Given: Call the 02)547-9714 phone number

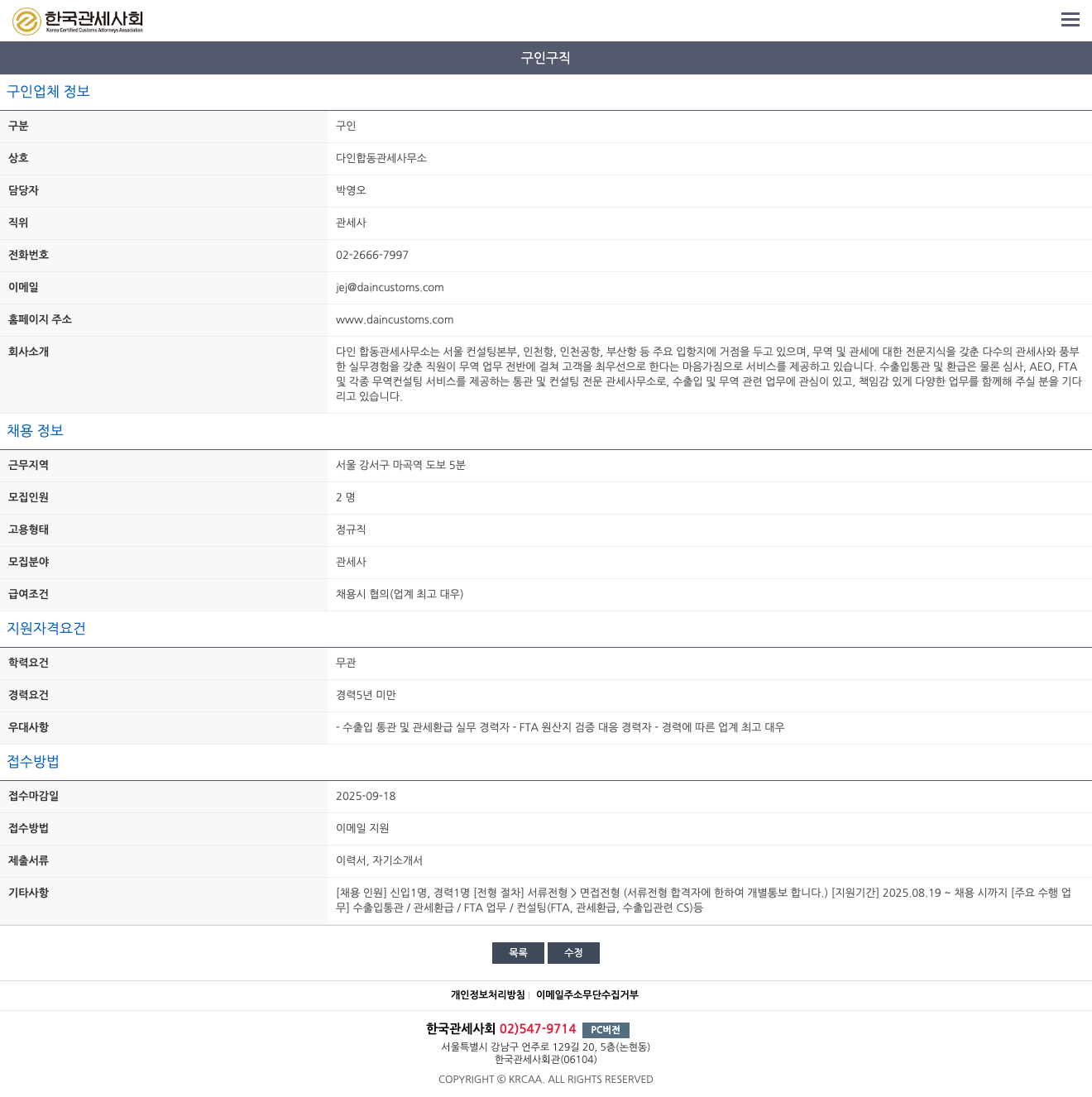Looking at the screenshot, I should [538, 1029].
